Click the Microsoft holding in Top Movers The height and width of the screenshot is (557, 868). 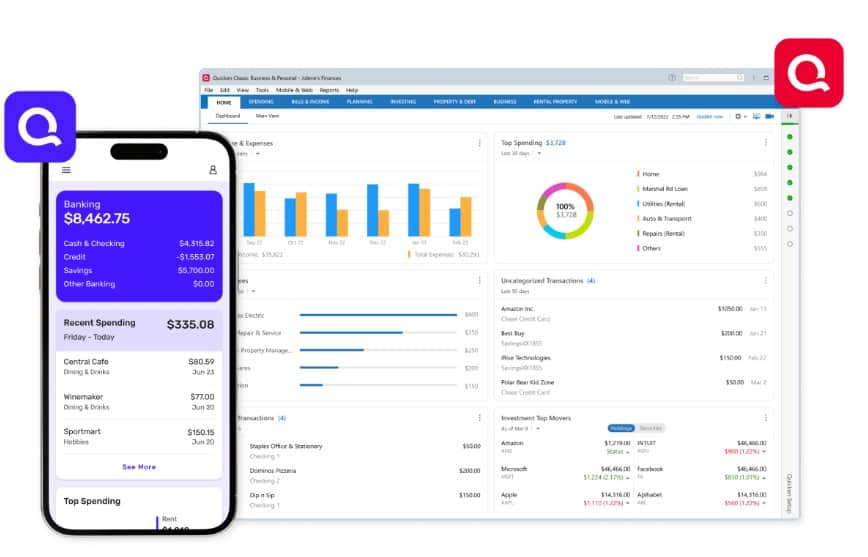(565, 473)
